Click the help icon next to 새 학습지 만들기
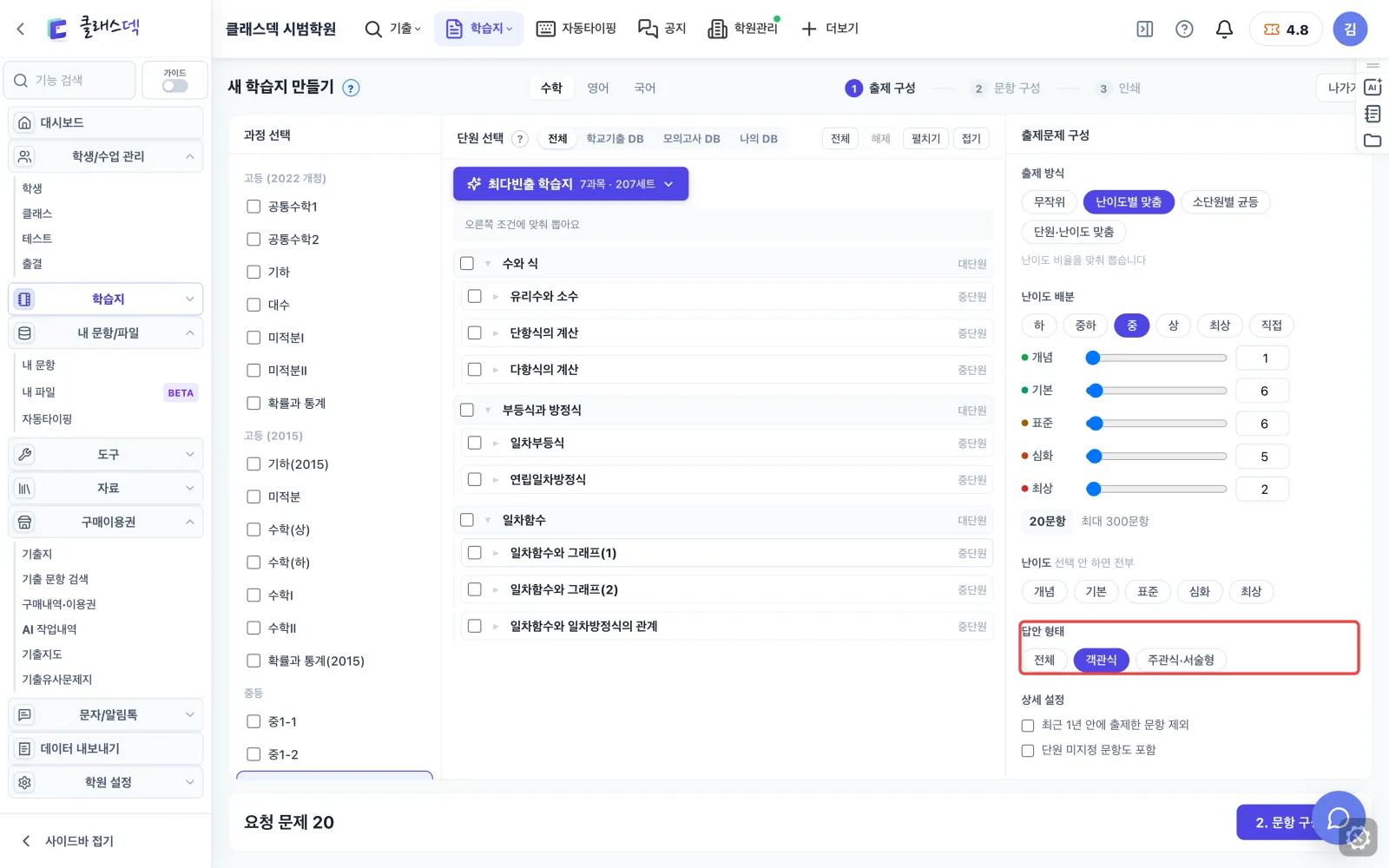Image resolution: width=1389 pixels, height=868 pixels. point(351,88)
